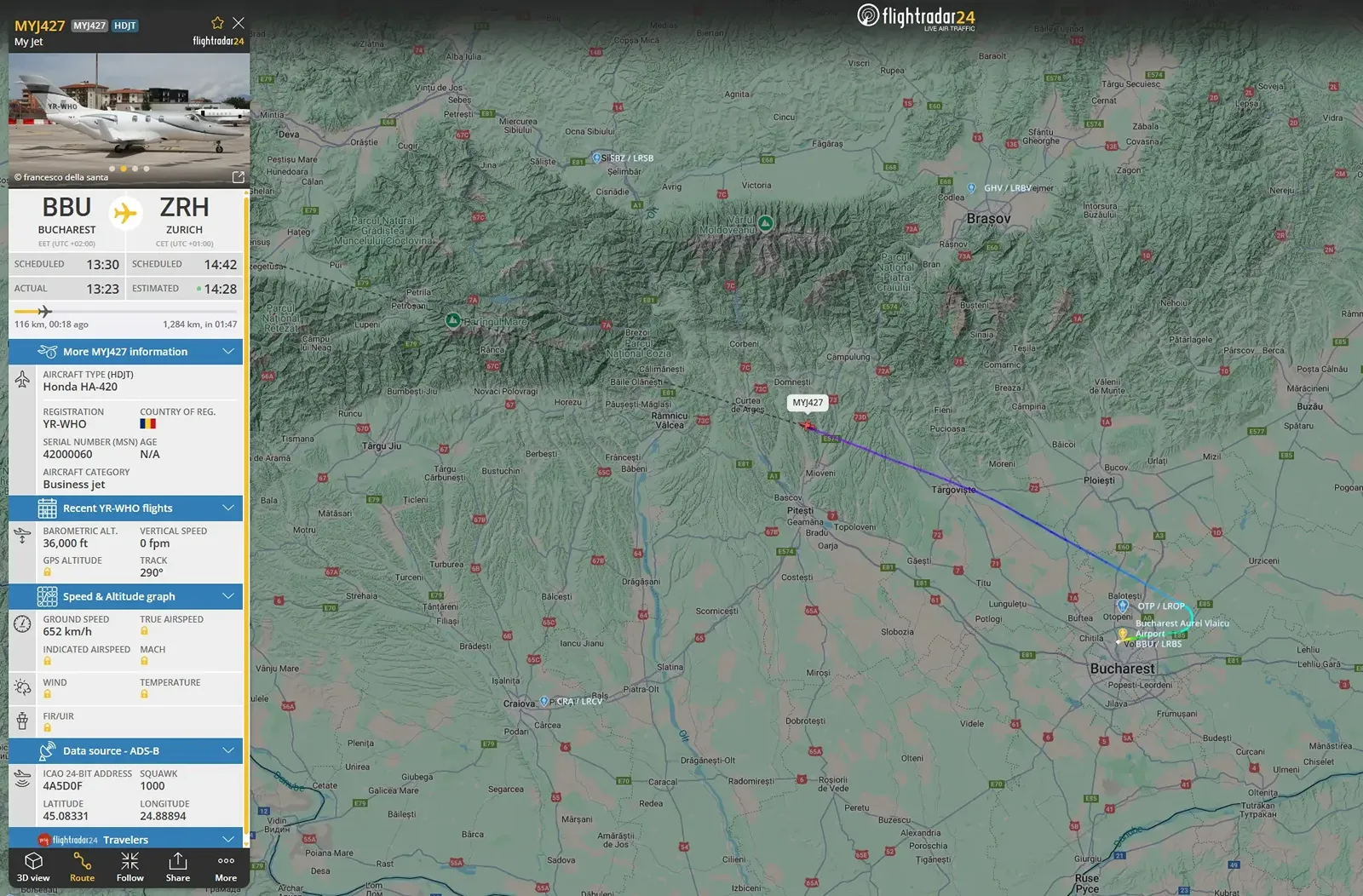1363x896 pixels.
Task: Select SBZ / LRSB airport marker
Action: [596, 158]
